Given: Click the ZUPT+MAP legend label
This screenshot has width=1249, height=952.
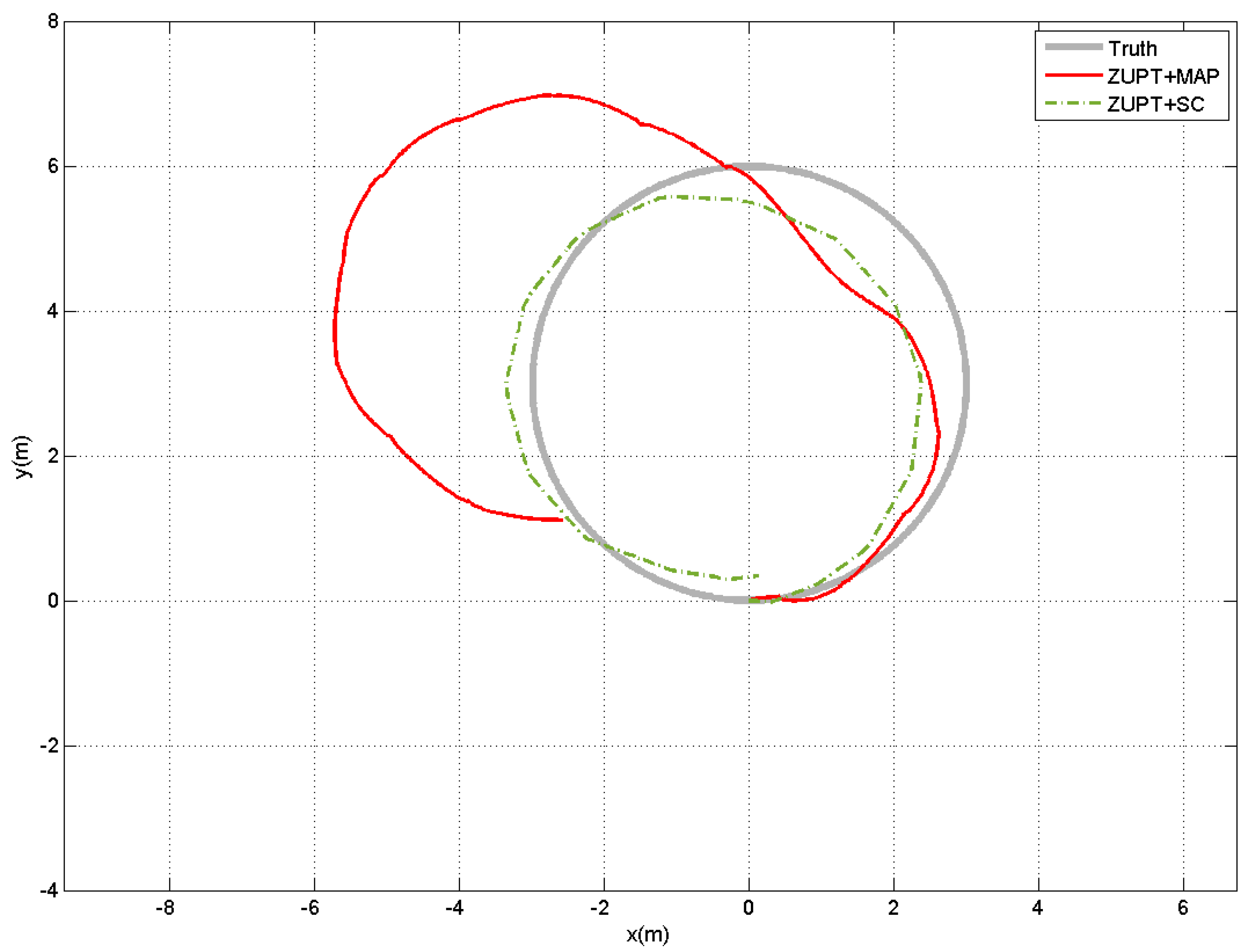Looking at the screenshot, I should [1163, 76].
